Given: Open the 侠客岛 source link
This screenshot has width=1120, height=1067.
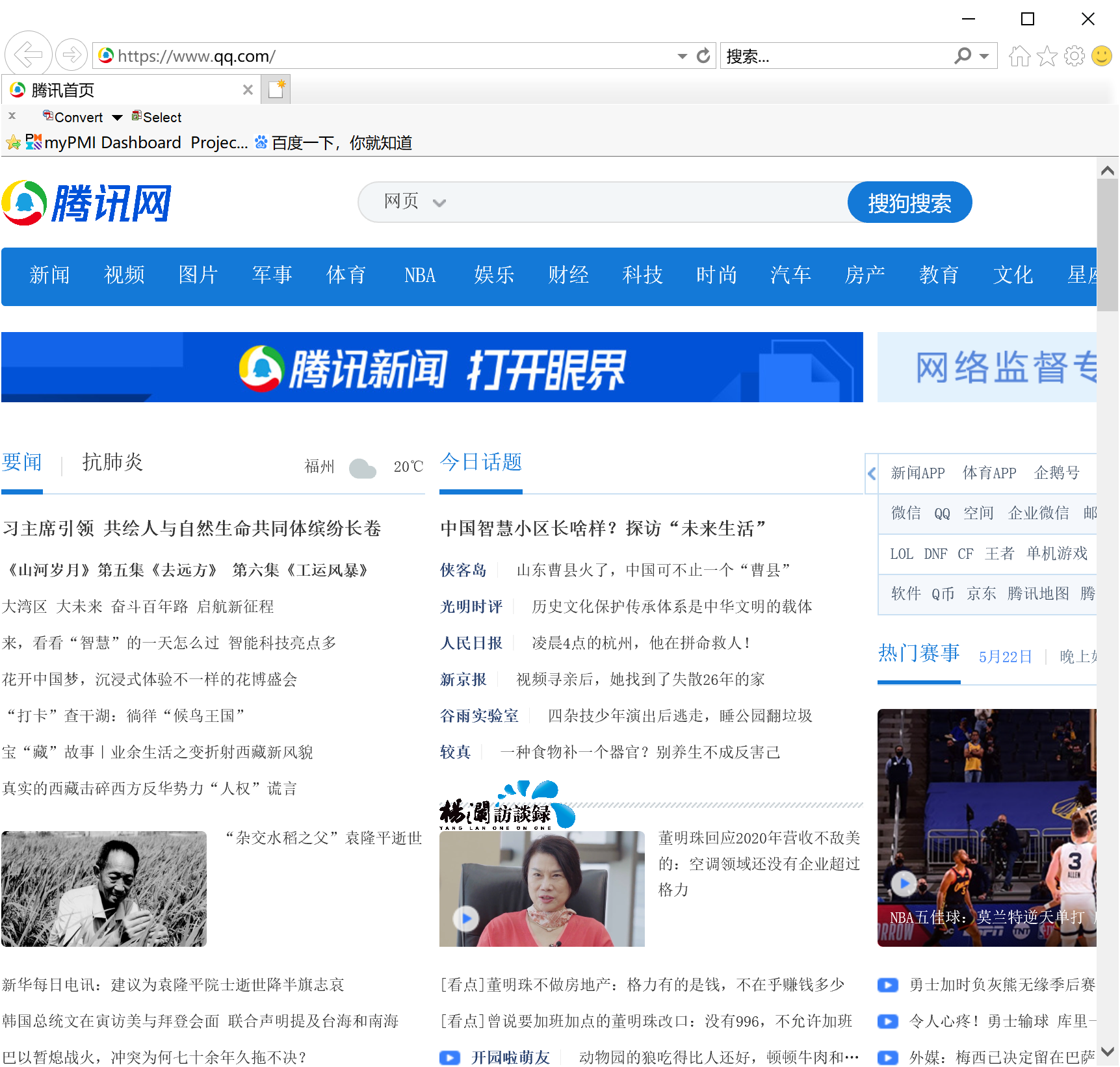Looking at the screenshot, I should (463, 571).
